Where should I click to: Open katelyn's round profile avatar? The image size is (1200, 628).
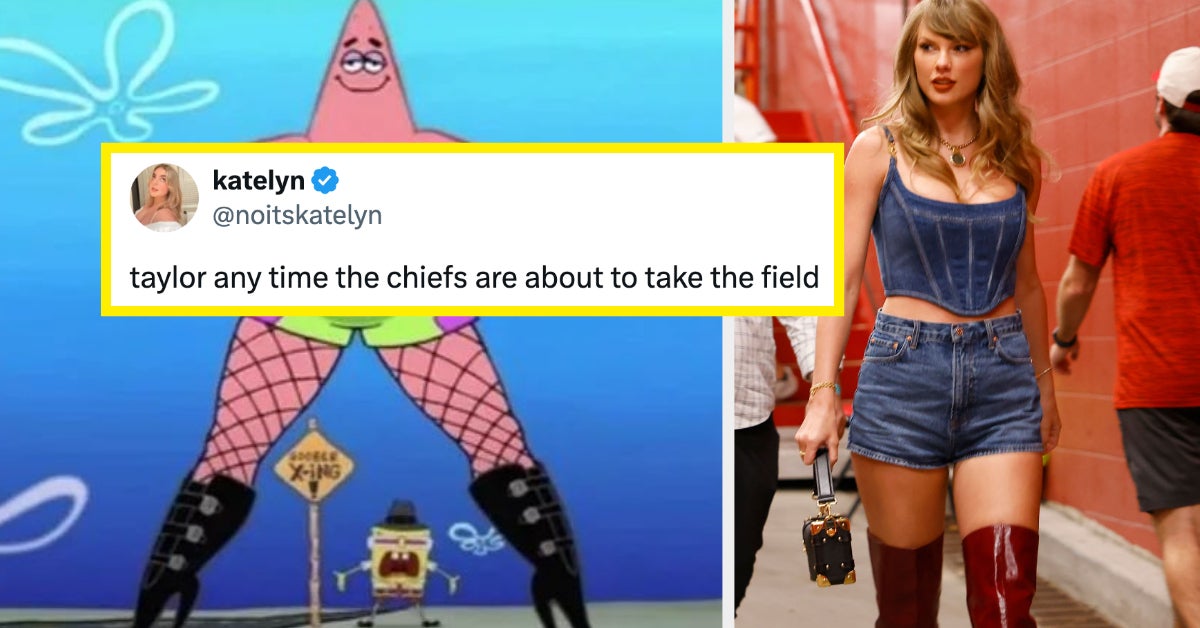click(x=165, y=197)
